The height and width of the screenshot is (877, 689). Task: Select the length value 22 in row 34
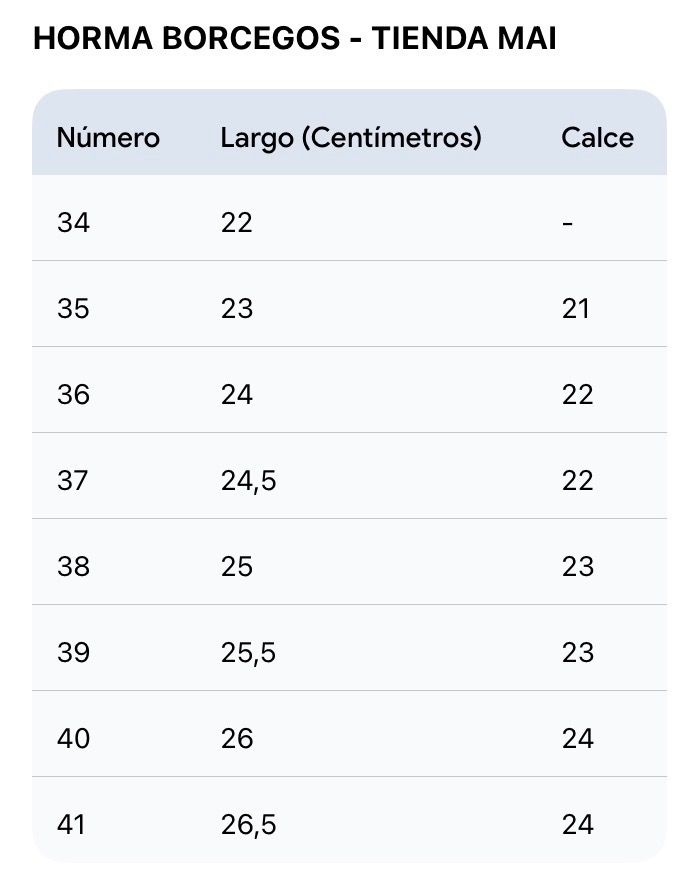pos(237,223)
